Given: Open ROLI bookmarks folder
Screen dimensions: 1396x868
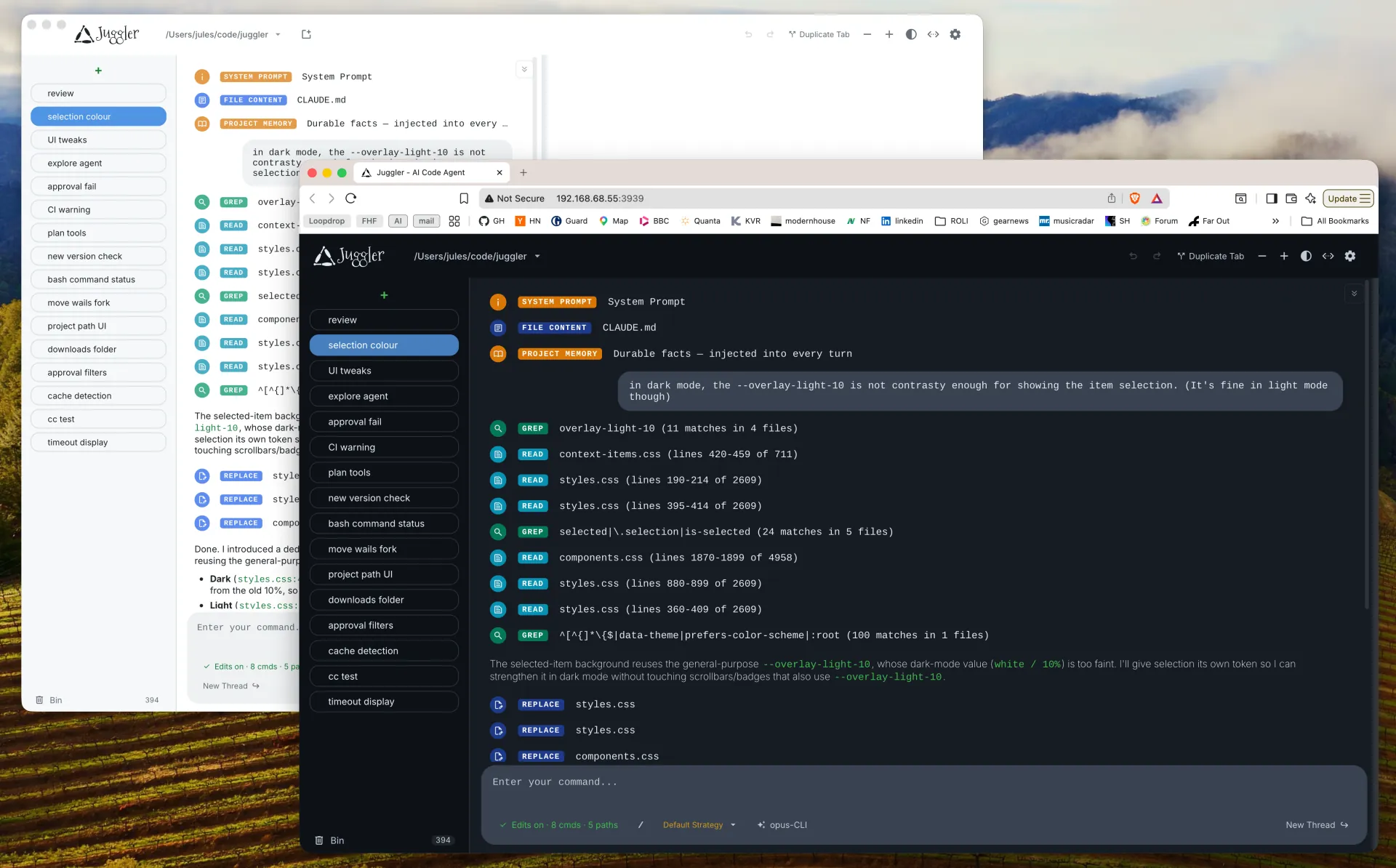Looking at the screenshot, I should click(x=951, y=221).
